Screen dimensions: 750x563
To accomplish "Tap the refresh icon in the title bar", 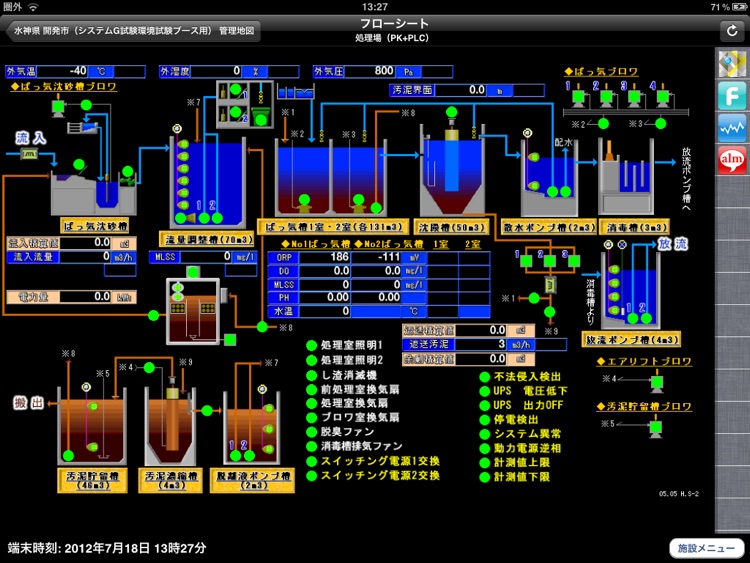I will (x=732, y=31).
